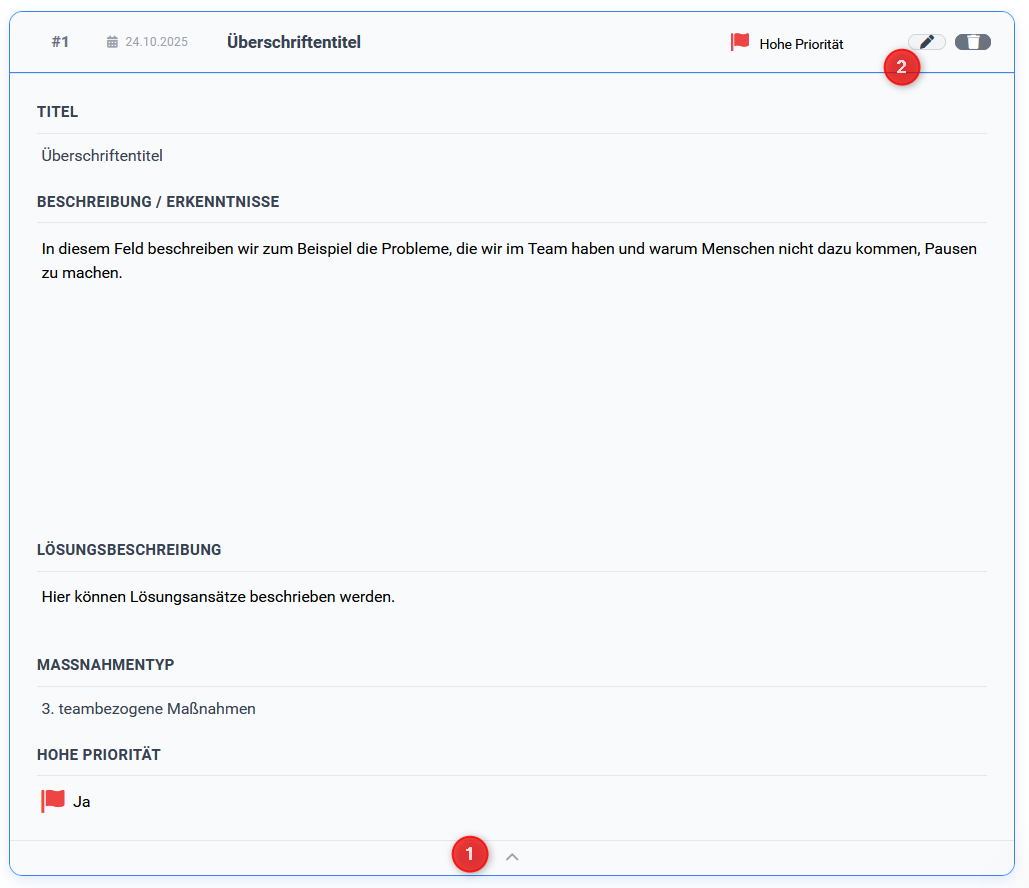Click the calendar icon beside the date
Image resolution: width=1029 pixels, height=888 pixels.
click(112, 42)
